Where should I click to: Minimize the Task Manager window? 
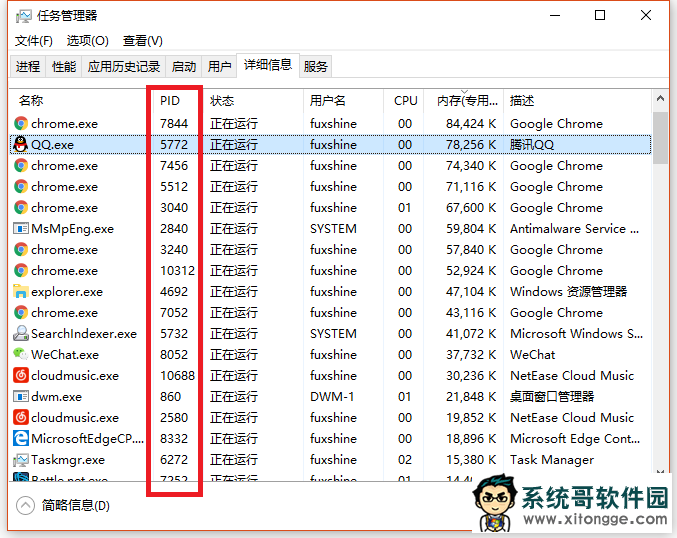555,16
